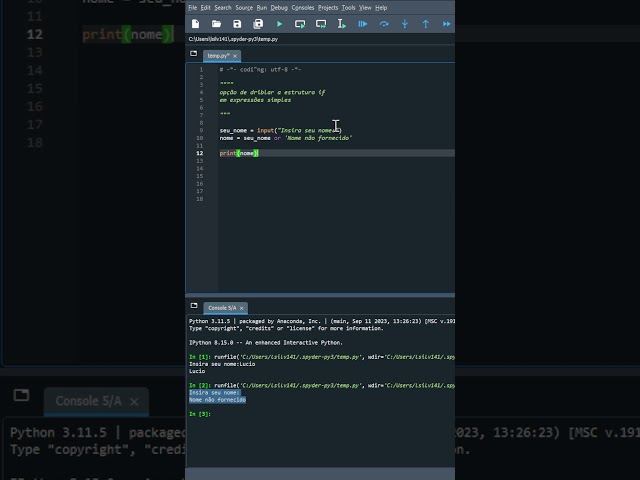Open the Edit menu
Image resolution: width=640 pixels, height=480 pixels.
point(206,8)
